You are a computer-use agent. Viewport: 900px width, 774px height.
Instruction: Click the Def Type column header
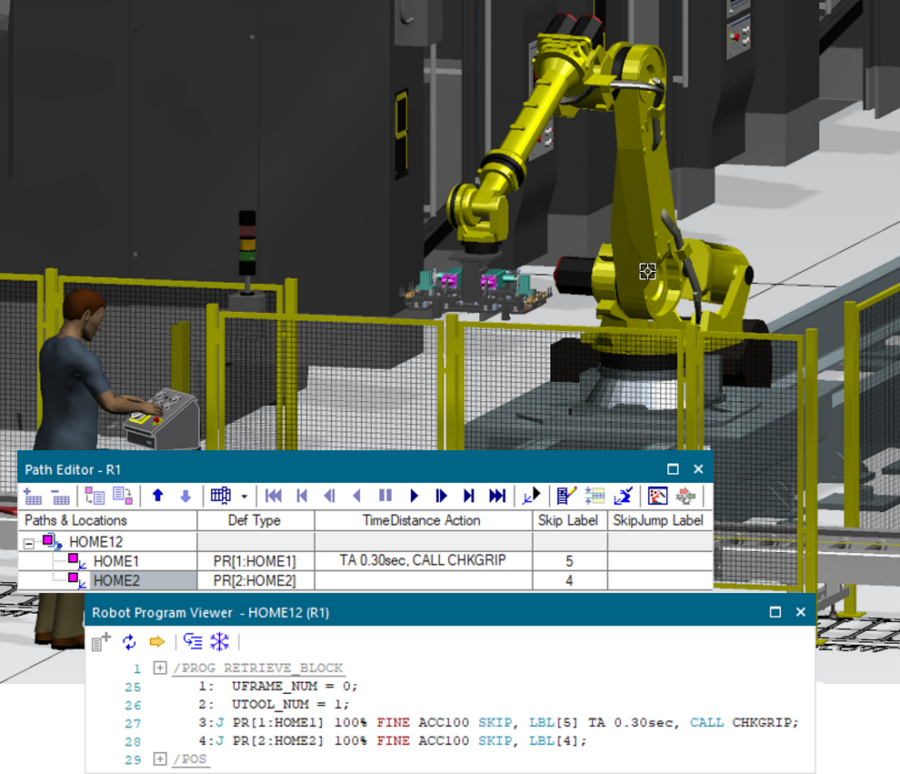[x=254, y=520]
